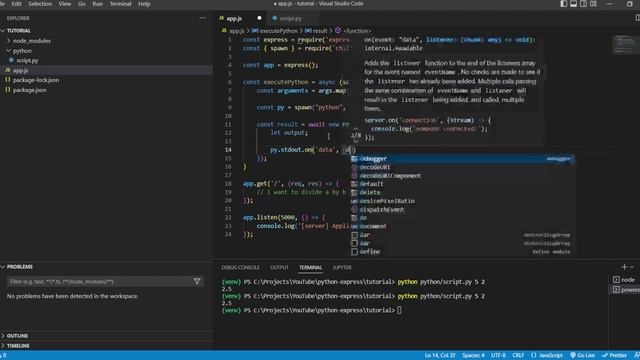Click the editor minimap
The width and height of the screenshot is (640, 360).
pos(625,44)
